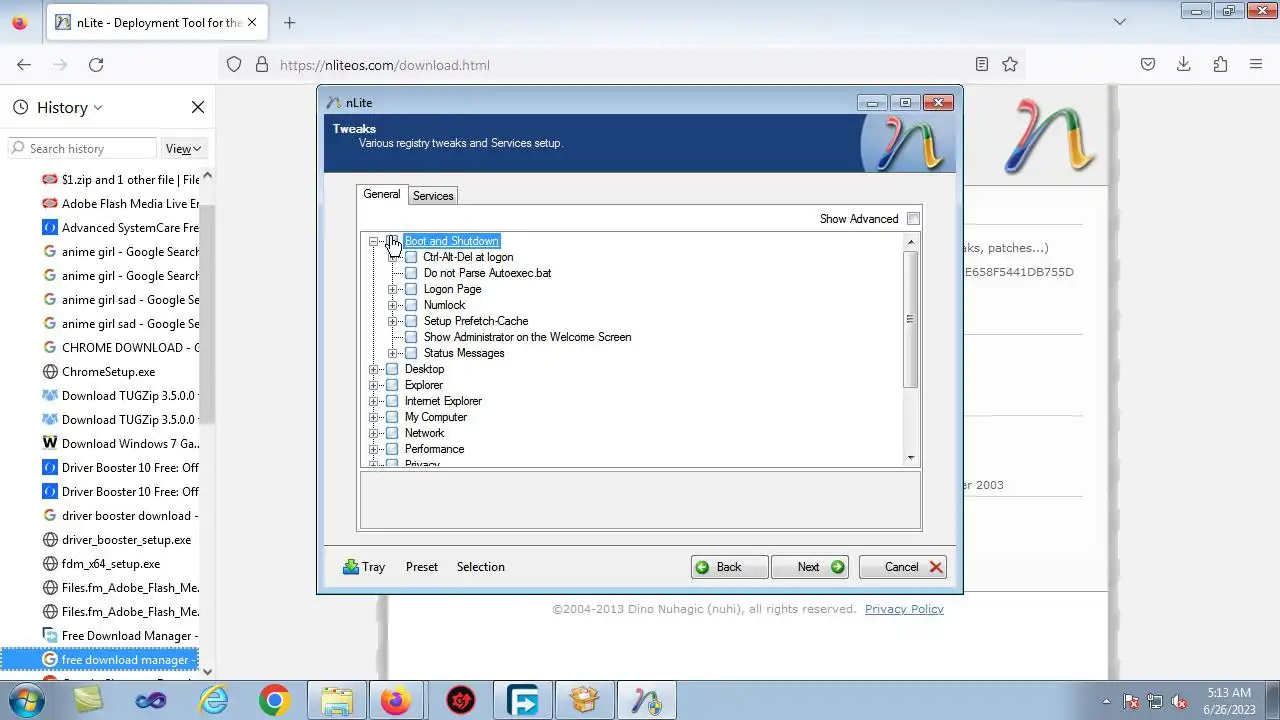This screenshot has height=720, width=1280.
Task: List all Firefox tabs dropdown
Action: [x=1120, y=22]
